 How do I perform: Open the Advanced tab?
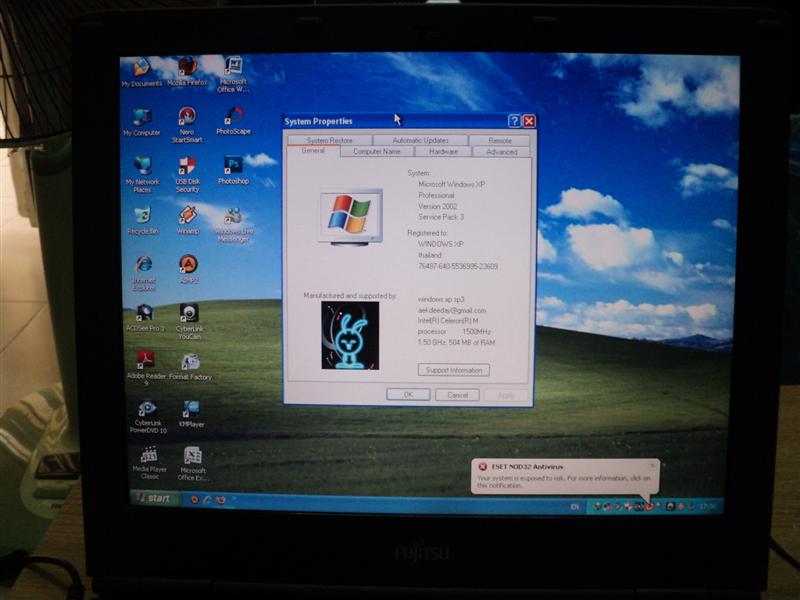coord(502,152)
